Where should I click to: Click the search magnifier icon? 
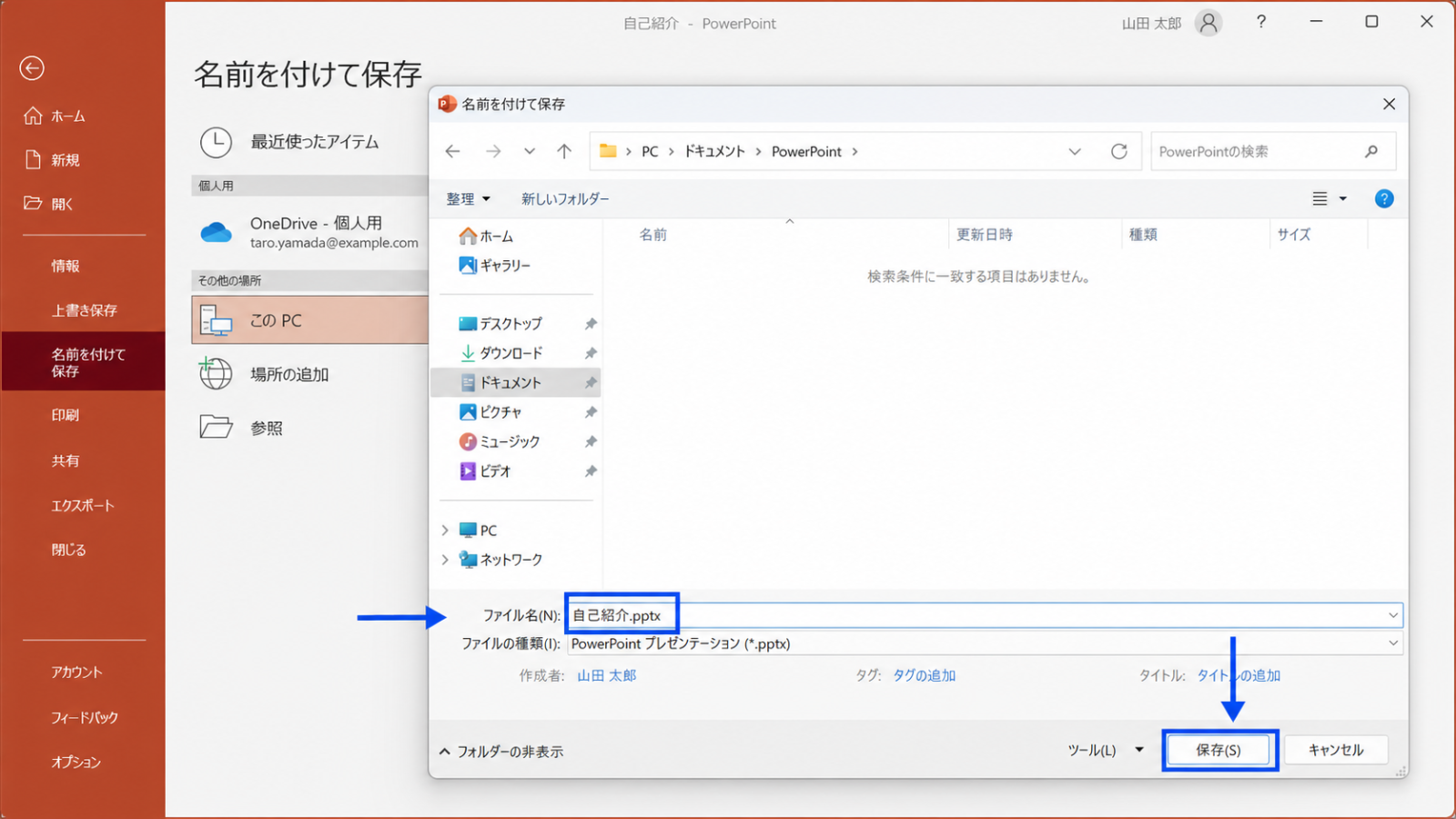click(1371, 152)
